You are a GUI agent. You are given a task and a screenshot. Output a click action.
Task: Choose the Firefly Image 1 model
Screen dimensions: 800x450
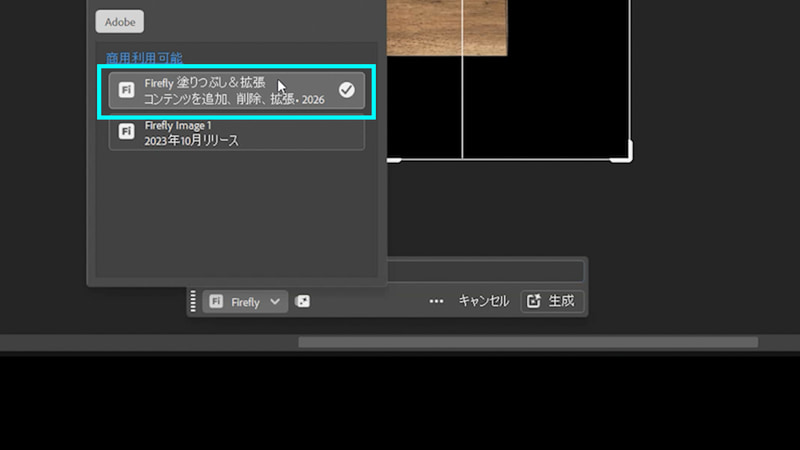236,133
